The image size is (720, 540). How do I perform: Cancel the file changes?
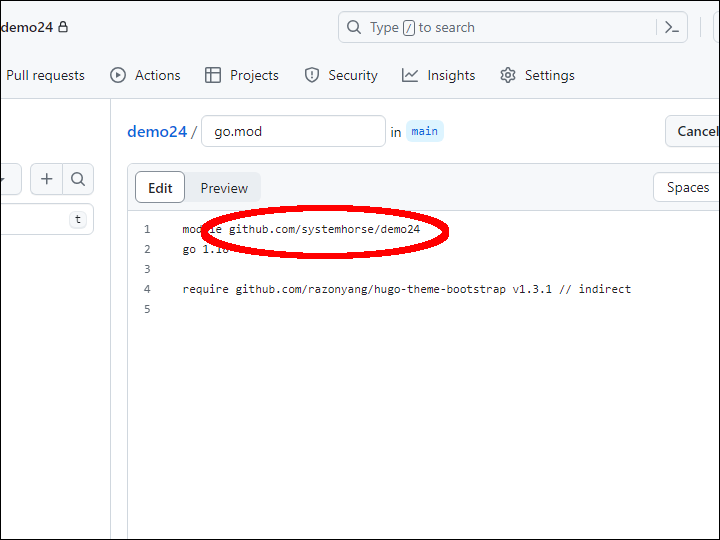[692, 131]
